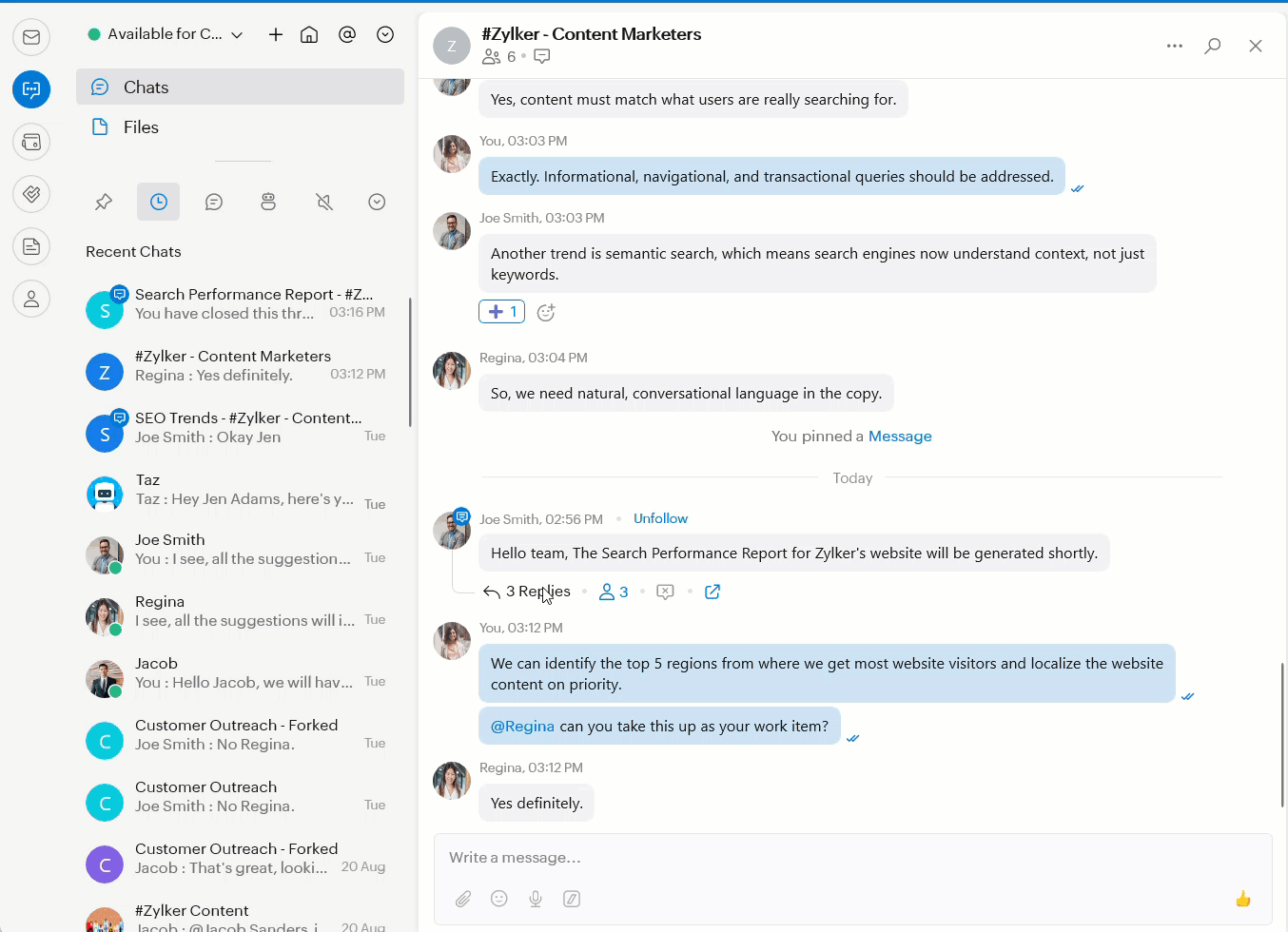Close thread via the thread-close icon
Viewport: 1288px width, 932px height.
[666, 592]
